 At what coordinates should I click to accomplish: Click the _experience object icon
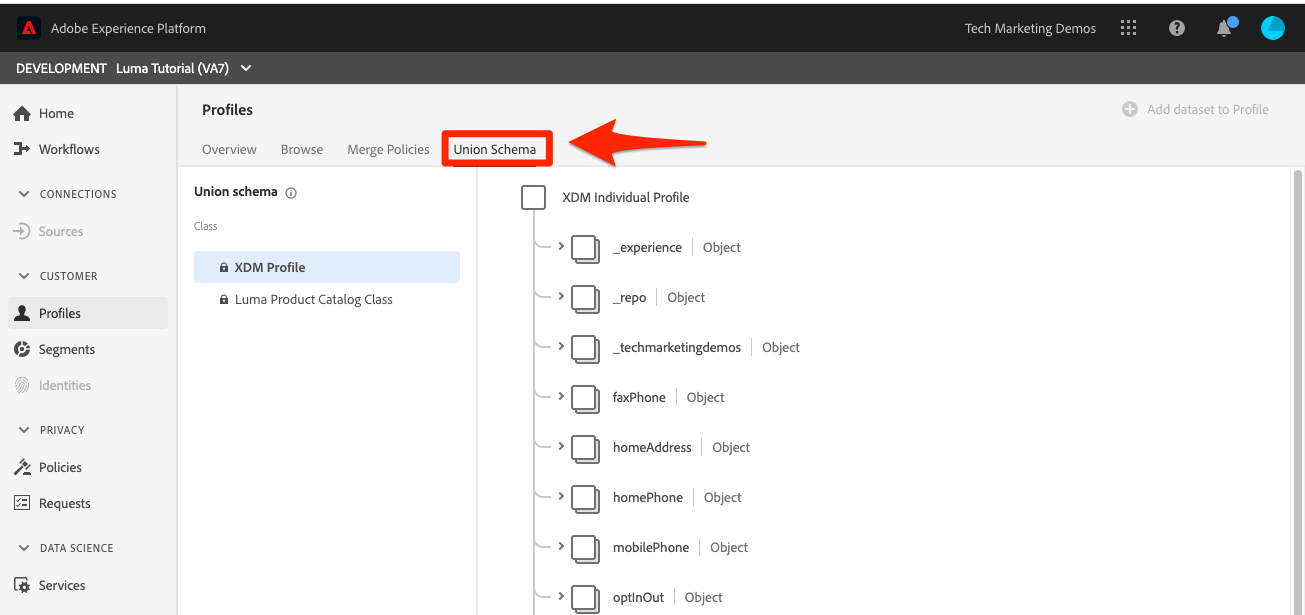[x=585, y=248]
